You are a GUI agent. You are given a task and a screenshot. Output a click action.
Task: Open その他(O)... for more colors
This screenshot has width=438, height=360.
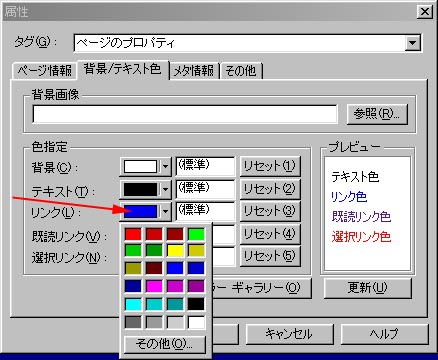point(164,344)
